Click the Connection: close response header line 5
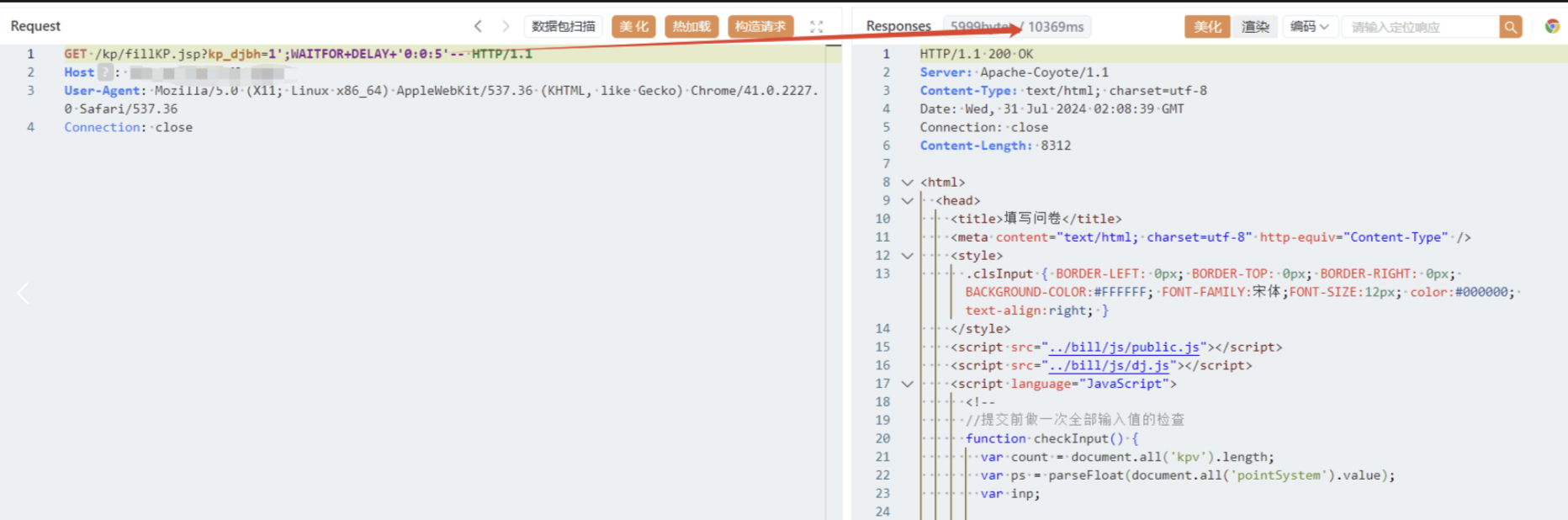Screen dimensions: 1568x520 (x=983, y=127)
